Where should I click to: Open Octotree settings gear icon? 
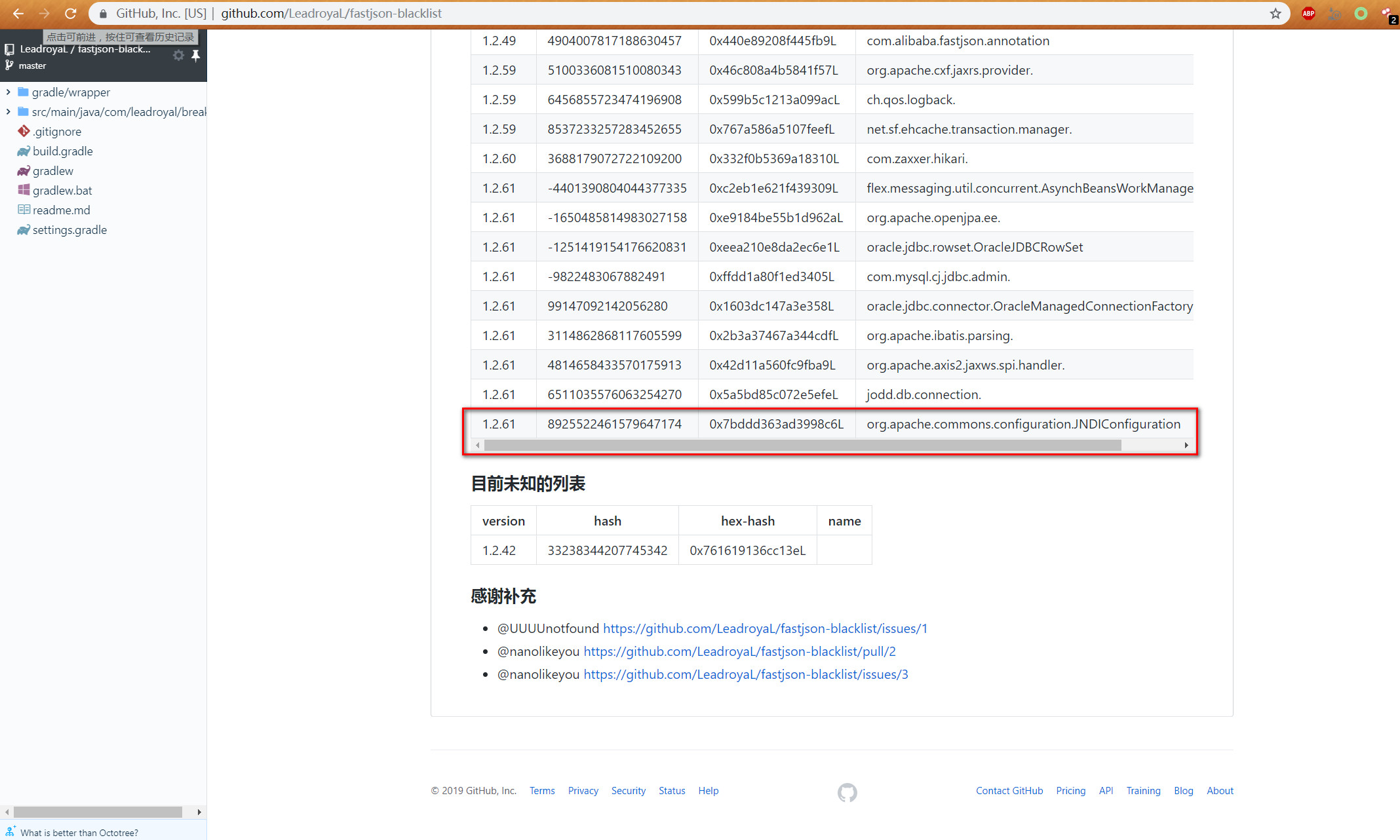pos(178,56)
